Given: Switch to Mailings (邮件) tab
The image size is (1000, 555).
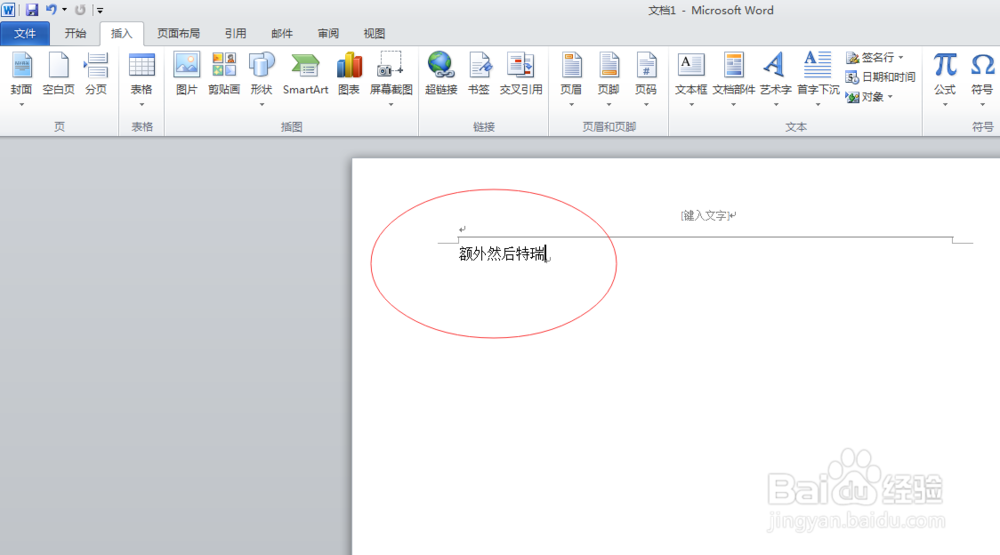Looking at the screenshot, I should pos(282,33).
